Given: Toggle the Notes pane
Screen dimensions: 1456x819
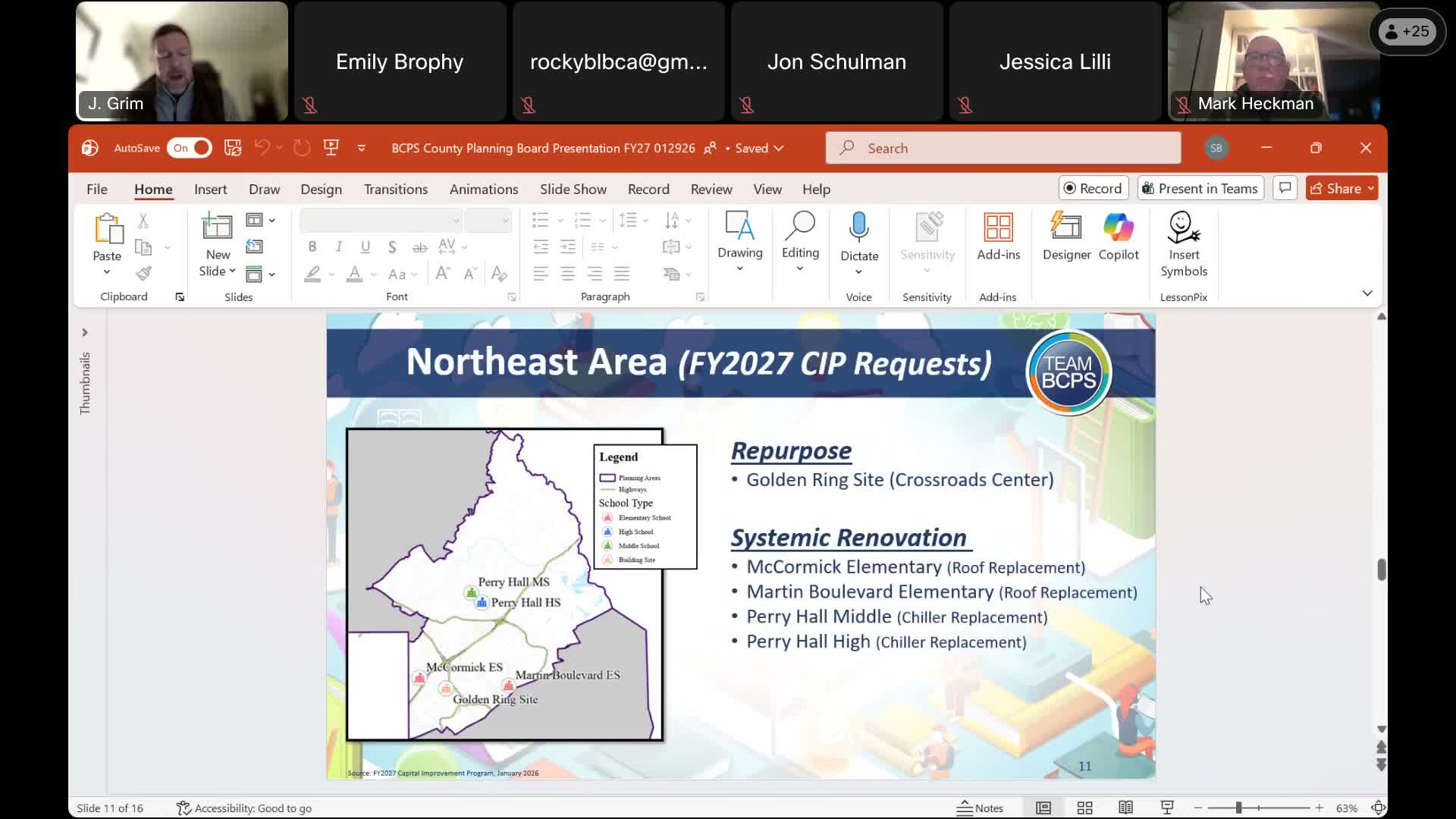Looking at the screenshot, I should [x=980, y=808].
